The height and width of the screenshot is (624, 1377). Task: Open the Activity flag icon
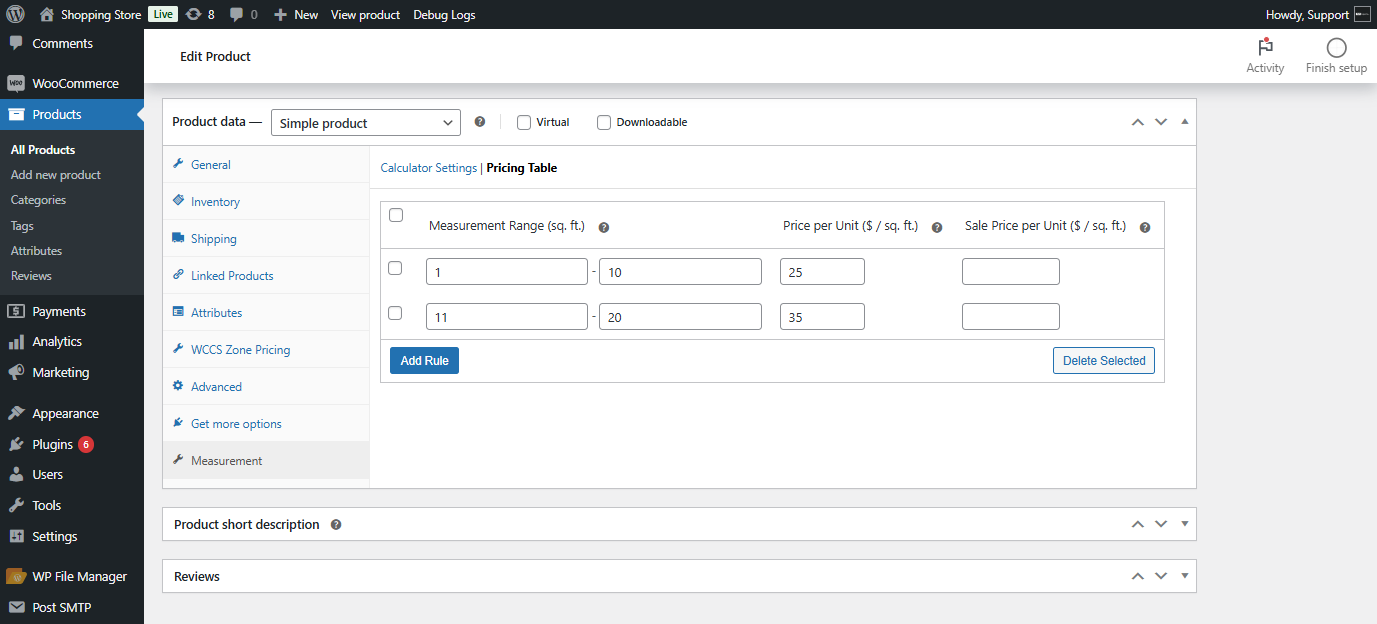(1265, 47)
